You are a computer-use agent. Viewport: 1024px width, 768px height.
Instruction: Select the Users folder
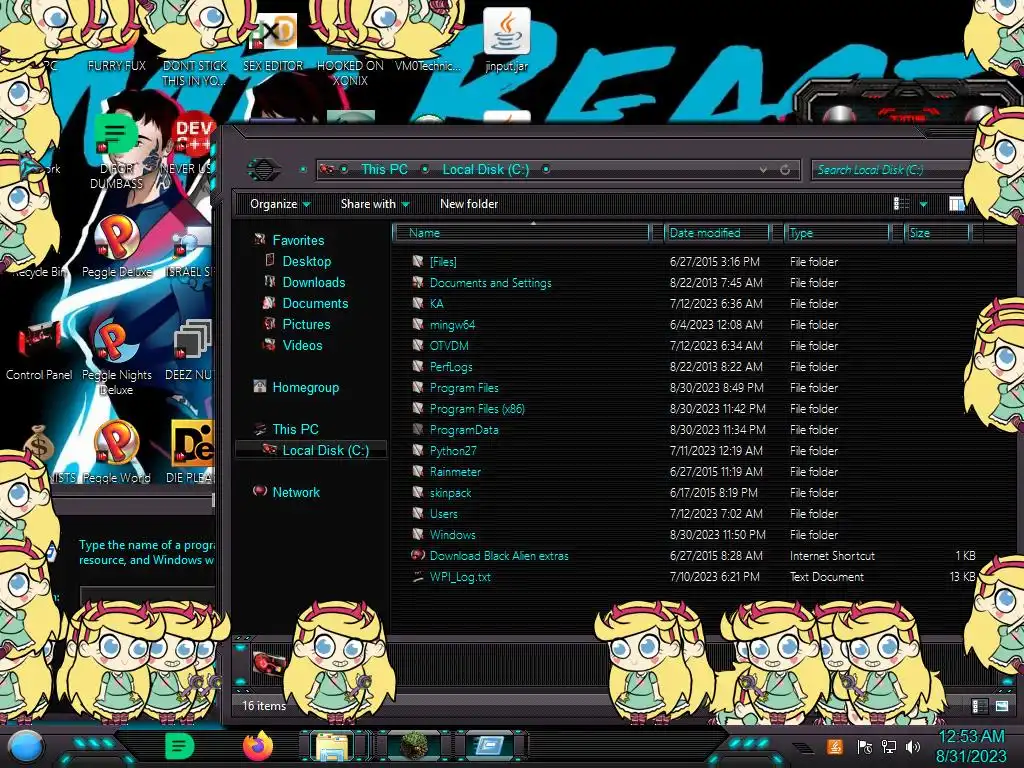[443, 513]
